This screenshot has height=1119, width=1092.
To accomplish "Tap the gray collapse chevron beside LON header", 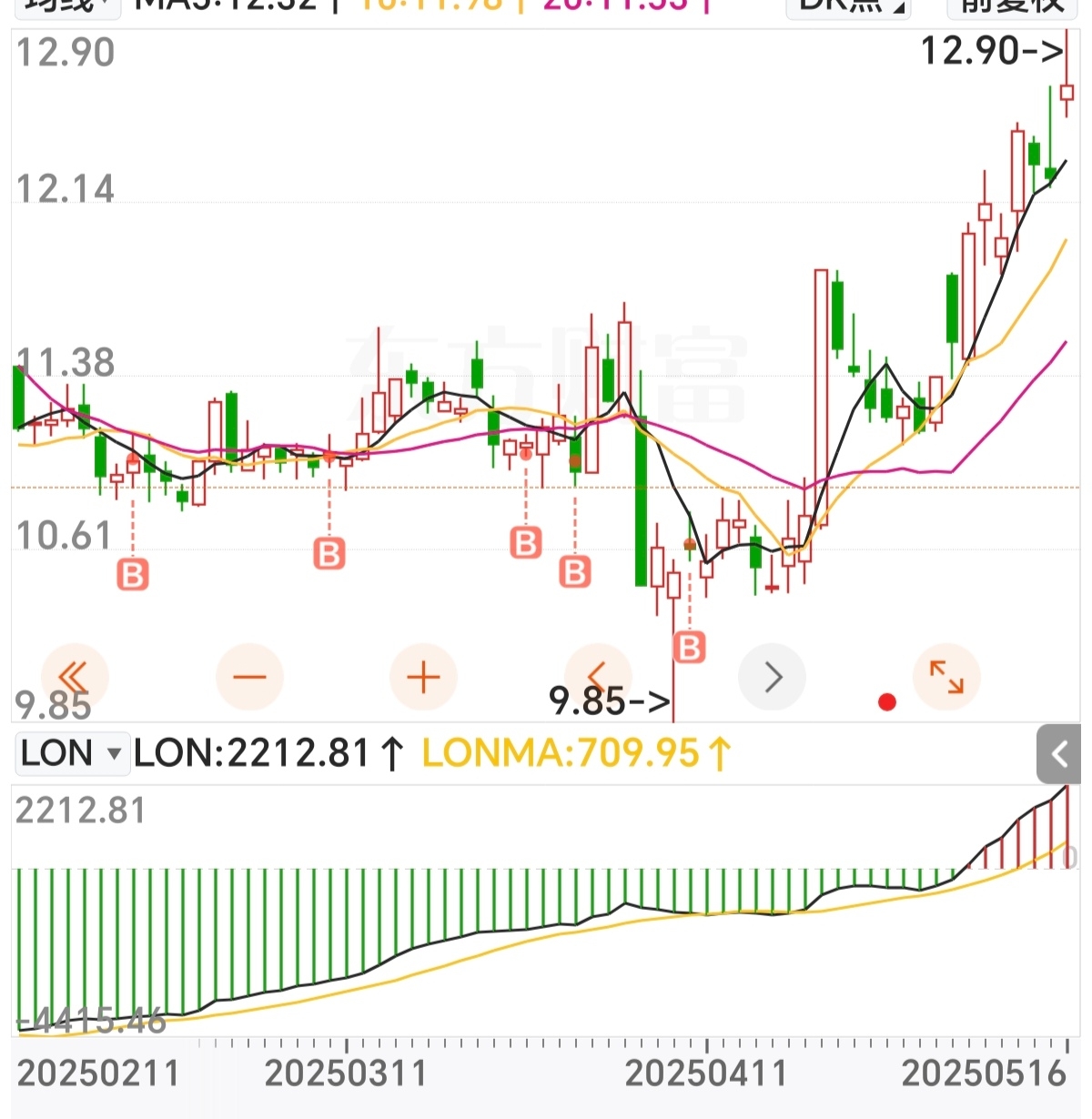I will click(x=1058, y=754).
